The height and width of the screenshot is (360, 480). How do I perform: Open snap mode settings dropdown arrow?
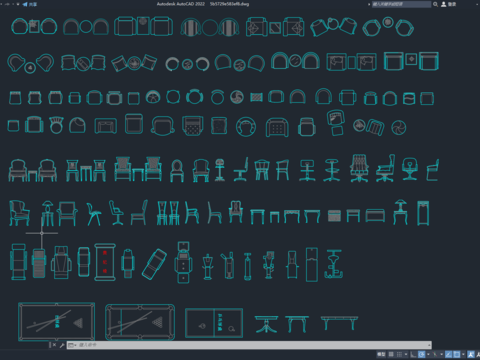[406, 354]
